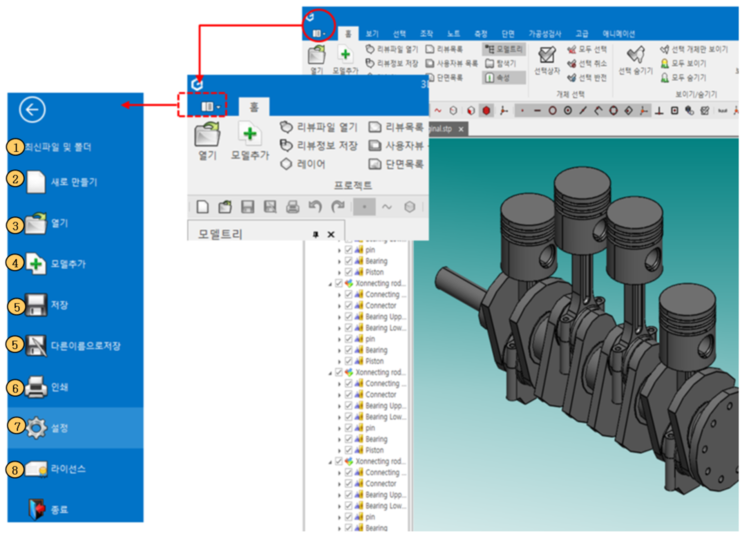Click the 선택 숨기기 icon

pos(635,55)
